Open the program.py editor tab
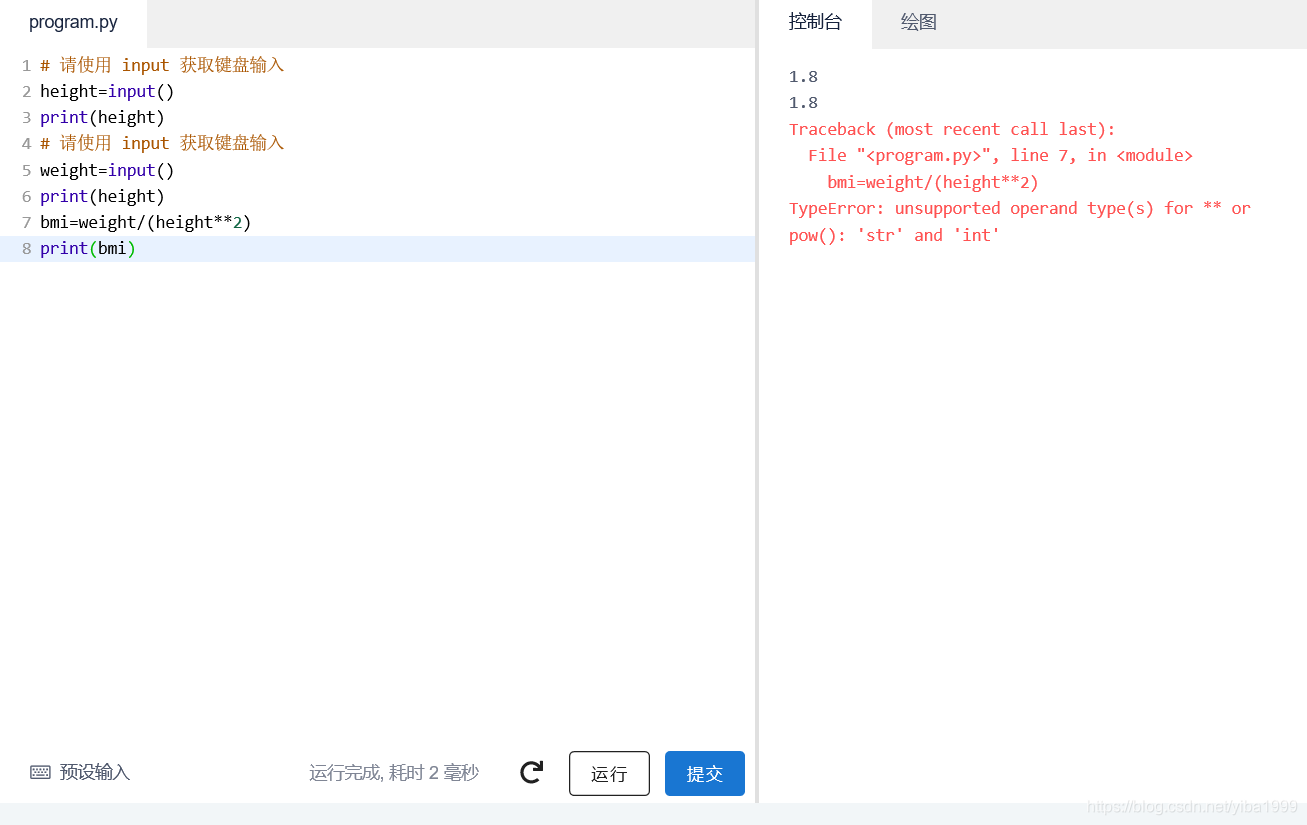 coord(73,23)
